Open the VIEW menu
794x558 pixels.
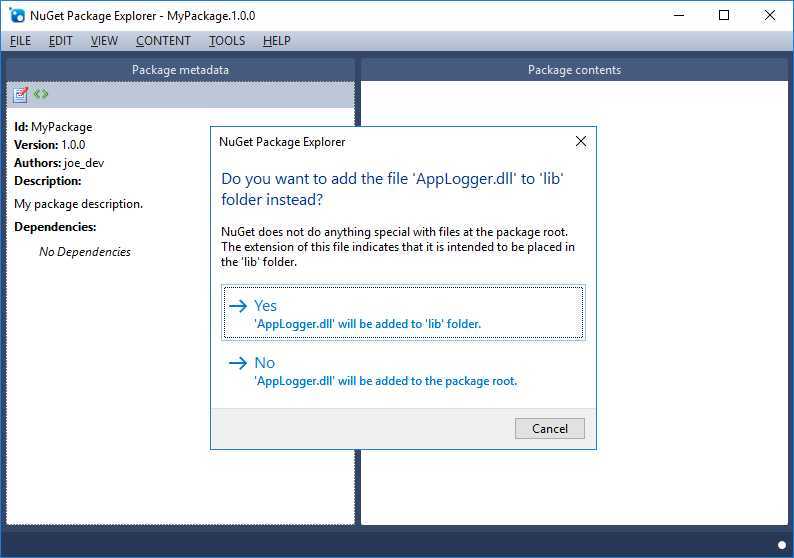(x=104, y=41)
